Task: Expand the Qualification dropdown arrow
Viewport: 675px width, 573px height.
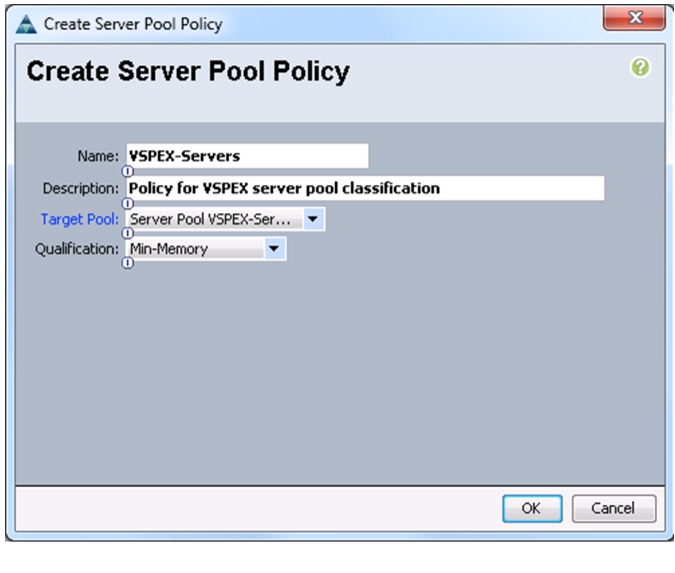Action: pyautogui.click(x=274, y=249)
